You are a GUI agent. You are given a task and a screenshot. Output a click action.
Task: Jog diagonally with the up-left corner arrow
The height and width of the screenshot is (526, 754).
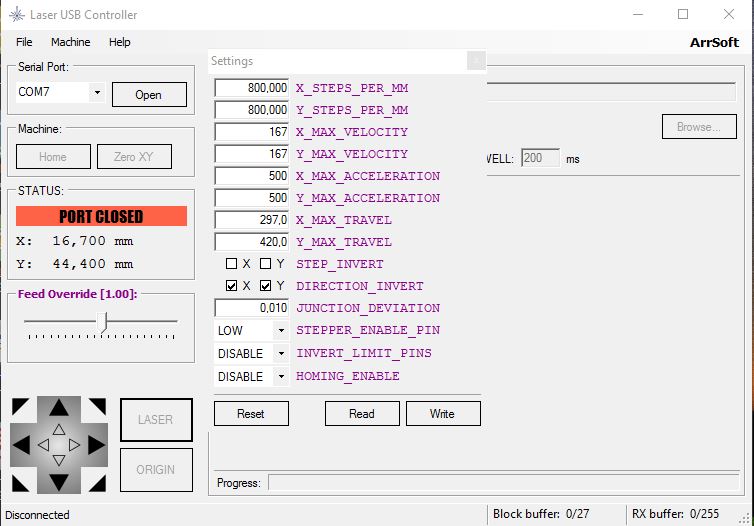click(x=20, y=406)
